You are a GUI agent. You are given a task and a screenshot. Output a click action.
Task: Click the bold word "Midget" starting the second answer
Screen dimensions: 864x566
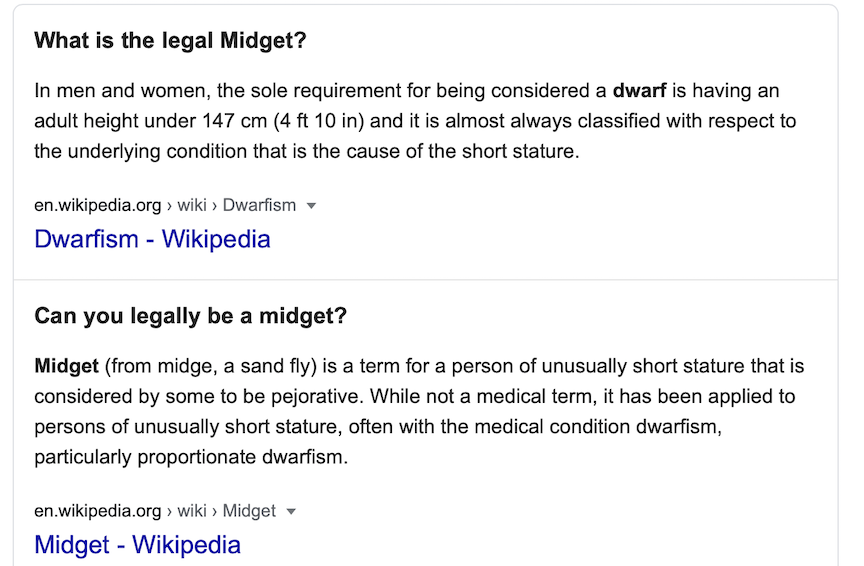tap(65, 366)
